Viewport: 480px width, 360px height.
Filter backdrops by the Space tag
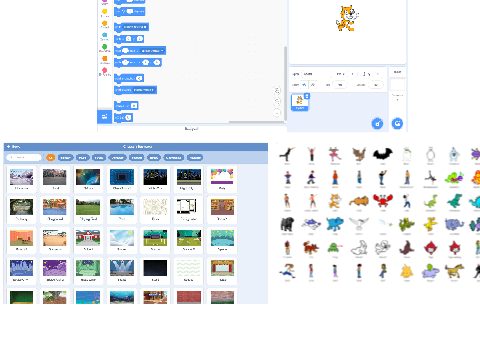[x=154, y=157]
